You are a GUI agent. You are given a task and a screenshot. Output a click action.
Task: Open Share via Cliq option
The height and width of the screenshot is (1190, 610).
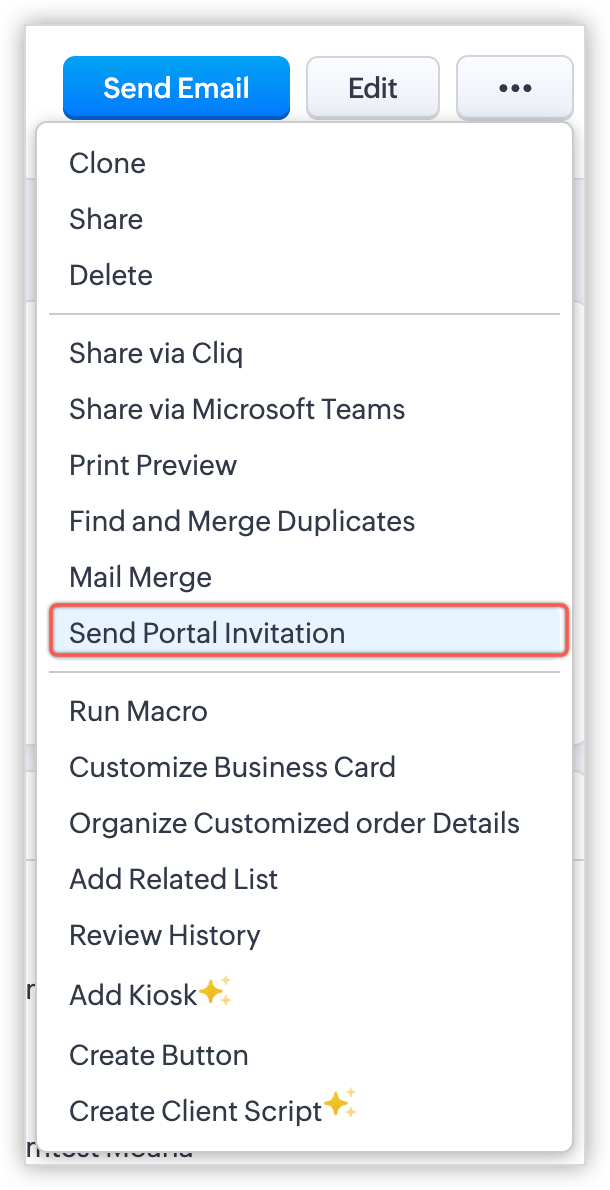point(156,353)
